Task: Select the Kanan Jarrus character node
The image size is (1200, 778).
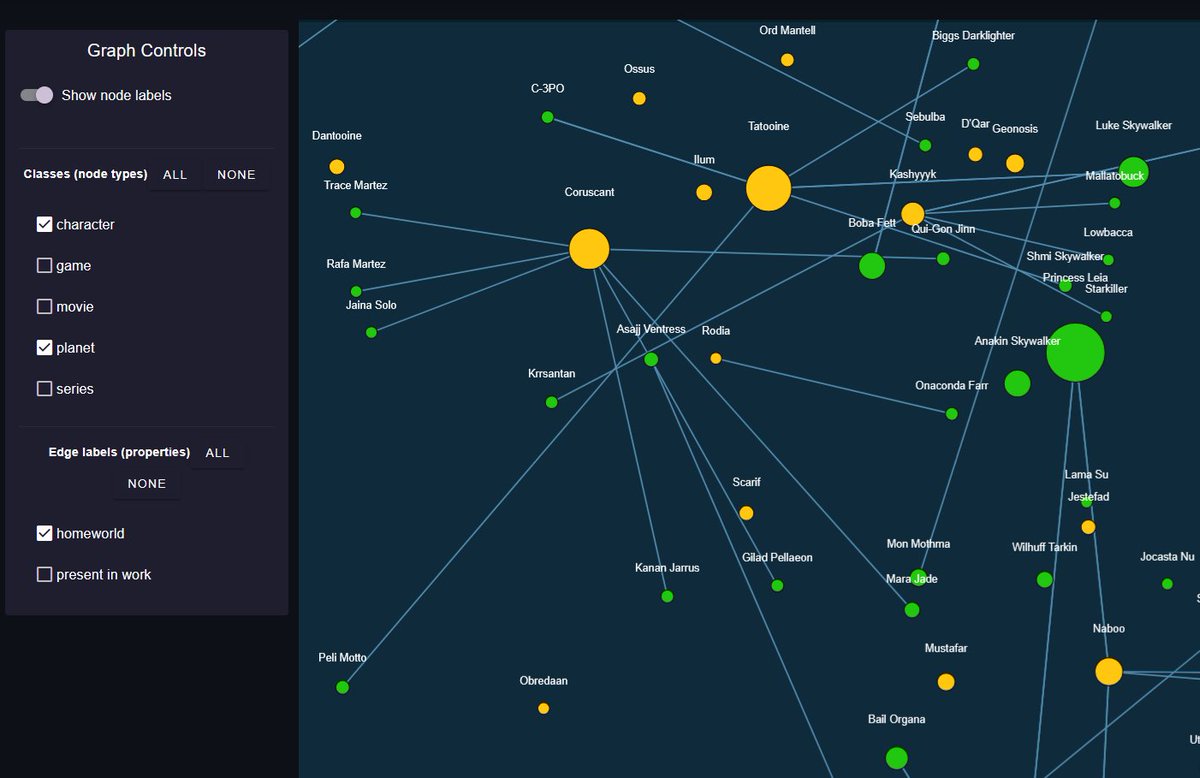Action: [667, 596]
